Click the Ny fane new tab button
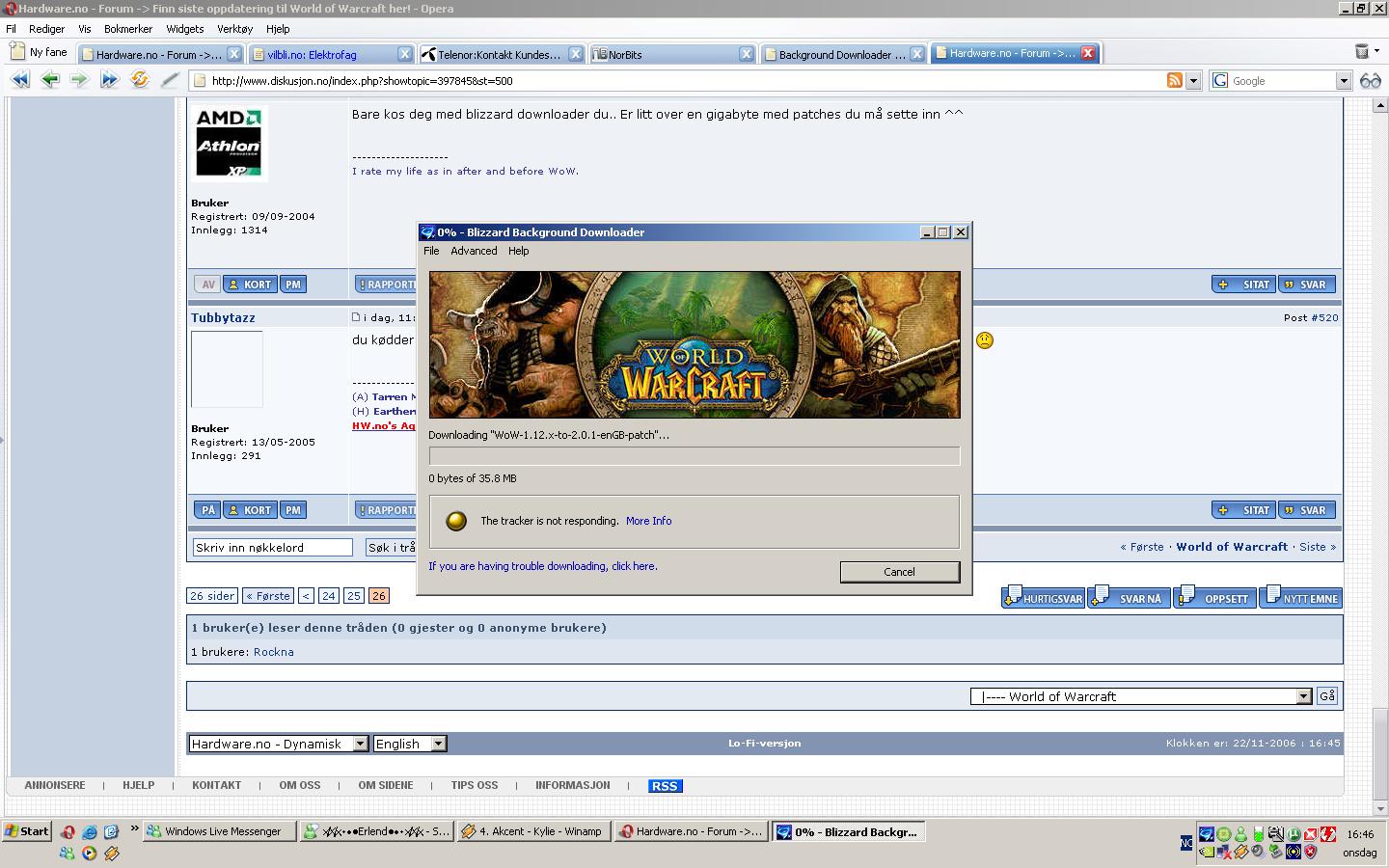Viewport: 1389px width, 868px height. (39, 52)
